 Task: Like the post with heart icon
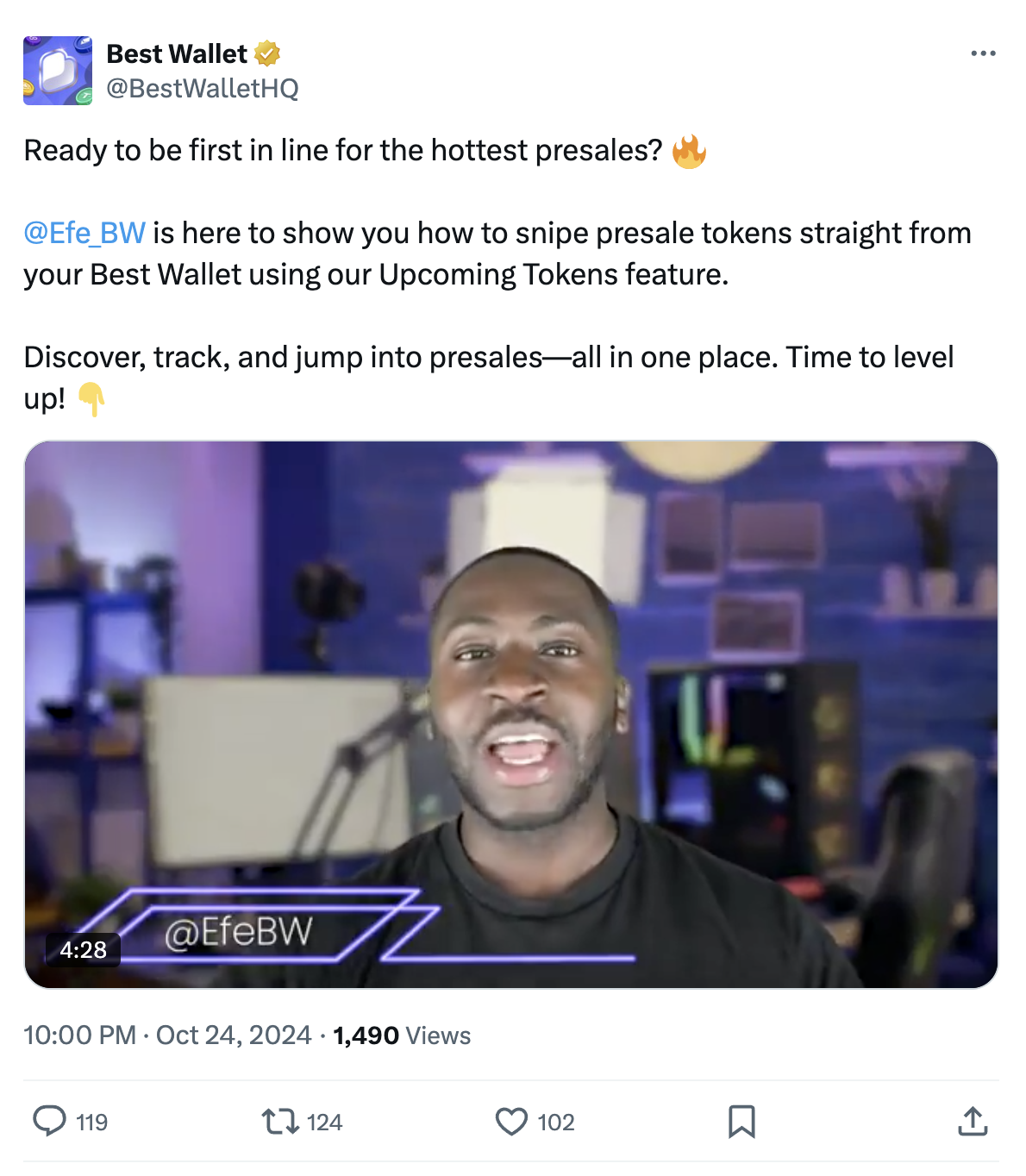[511, 1121]
